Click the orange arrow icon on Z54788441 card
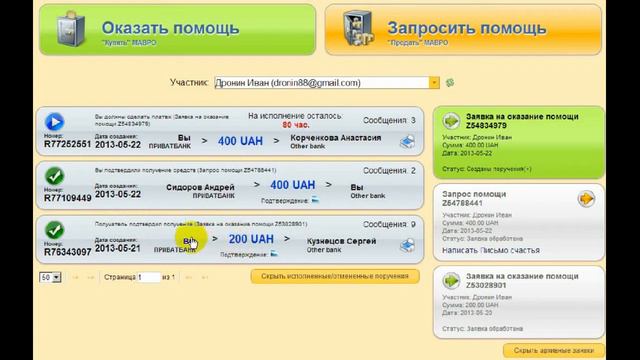This screenshot has width=640, height=360. tap(586, 199)
